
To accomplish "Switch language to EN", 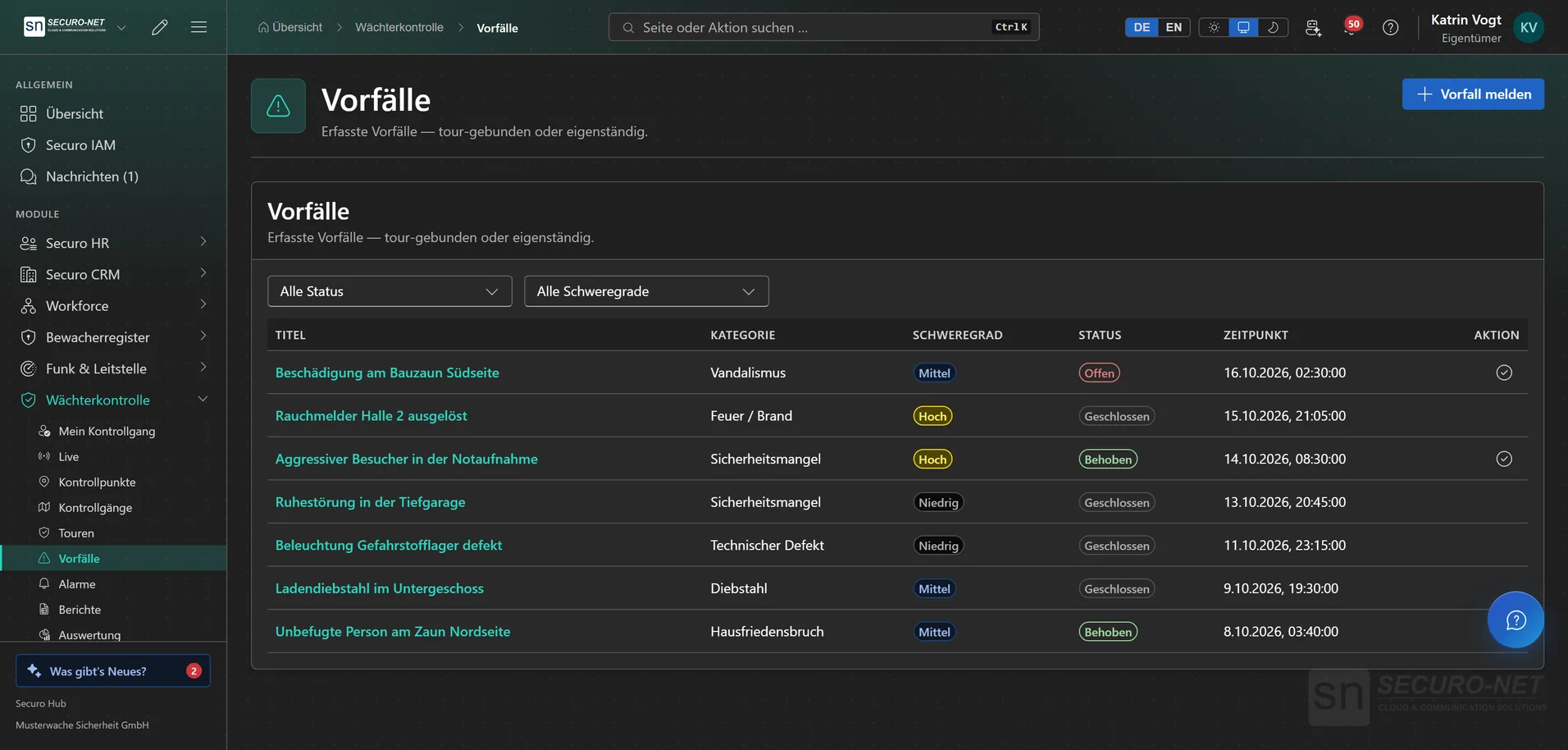I will pyautogui.click(x=1174, y=27).
